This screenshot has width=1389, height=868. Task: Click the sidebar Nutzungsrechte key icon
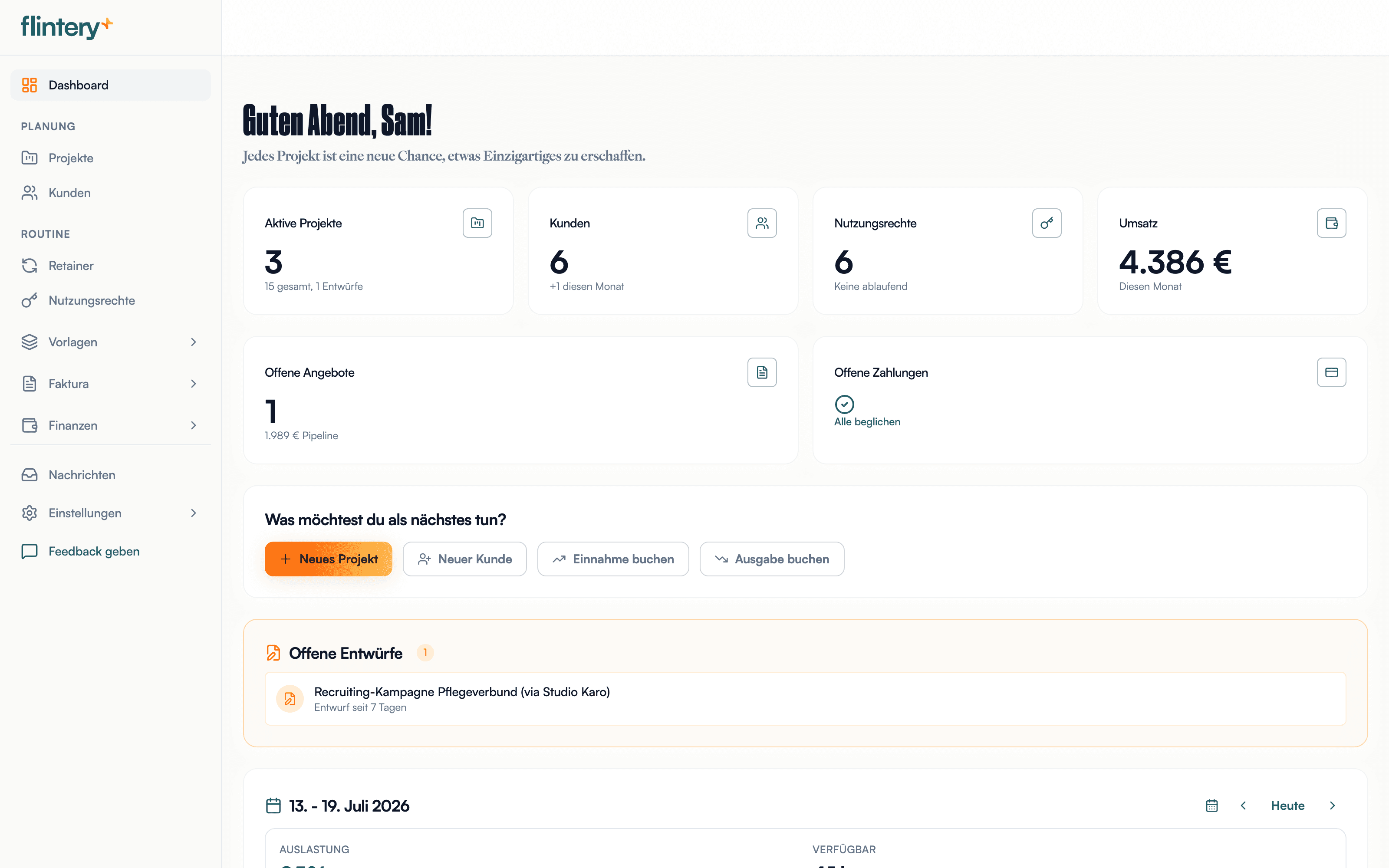pos(29,300)
